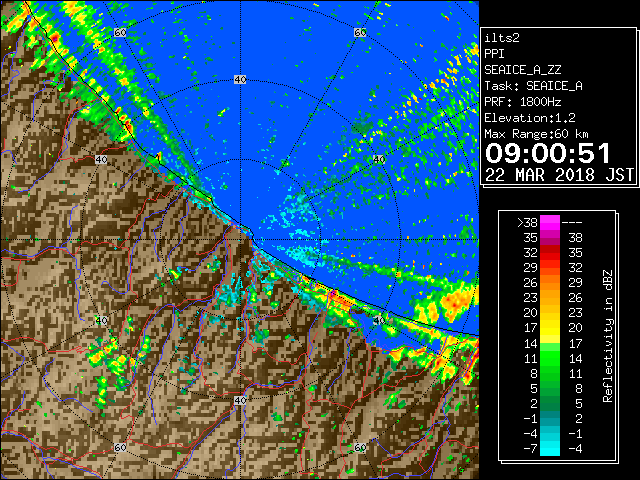640x480 pixels.
Task: Choose the teal swatch for -1 to 2 dBZ
Action: click(x=550, y=418)
